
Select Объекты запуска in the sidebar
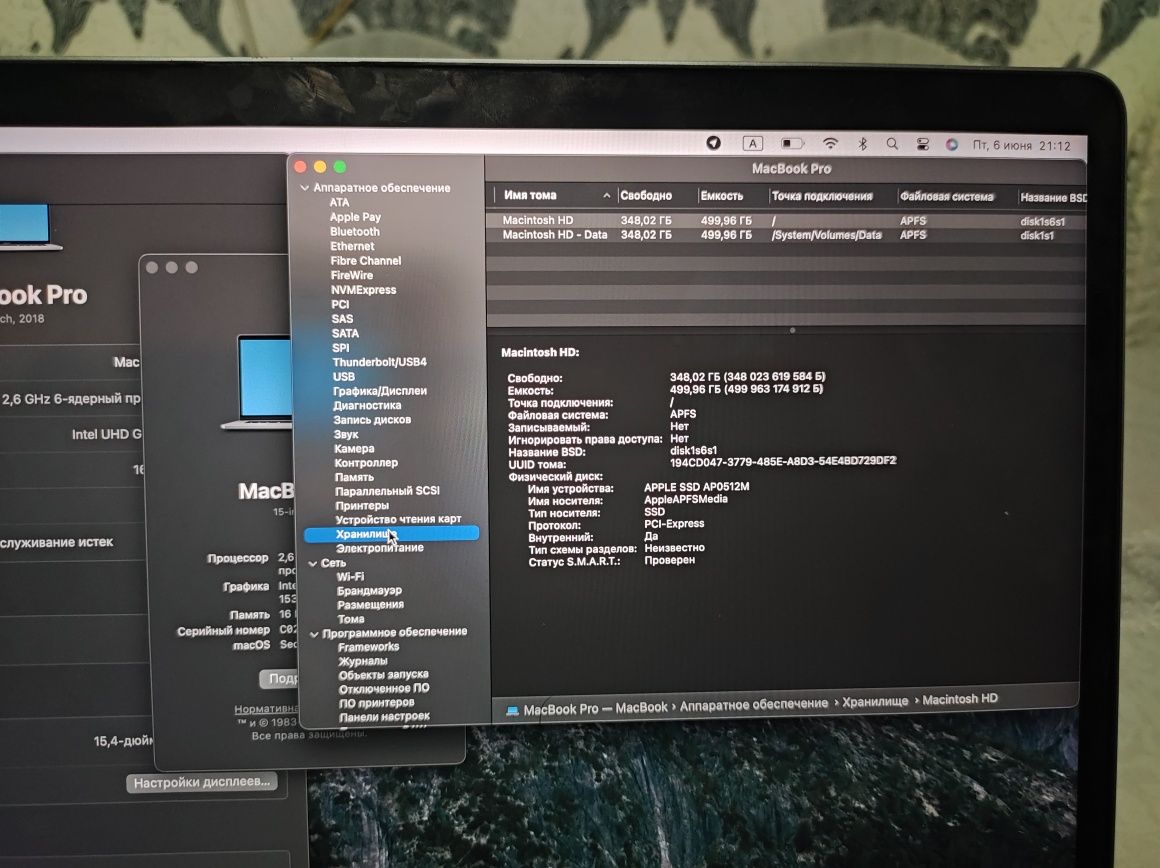(x=383, y=675)
